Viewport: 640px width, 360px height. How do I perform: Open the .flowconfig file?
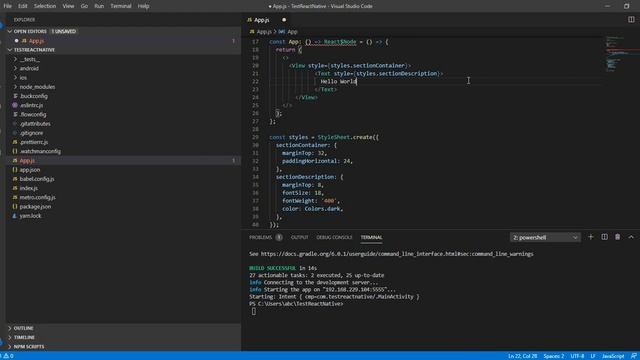[33, 115]
